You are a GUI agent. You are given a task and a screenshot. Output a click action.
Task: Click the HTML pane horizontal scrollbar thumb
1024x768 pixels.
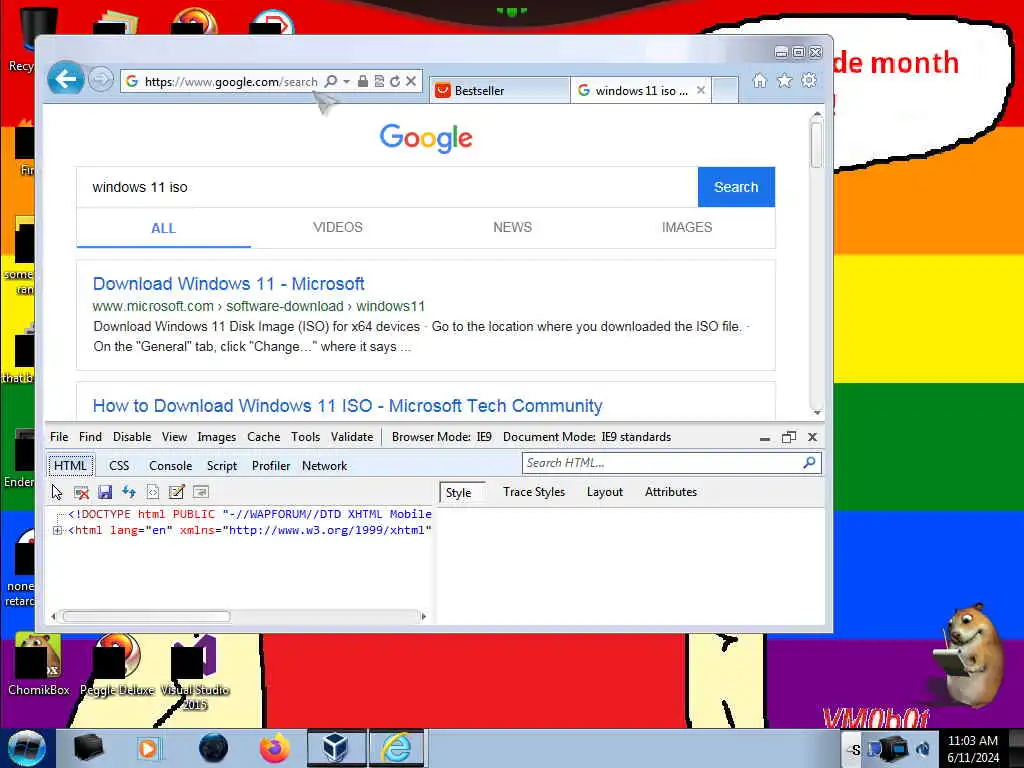[x=146, y=616]
